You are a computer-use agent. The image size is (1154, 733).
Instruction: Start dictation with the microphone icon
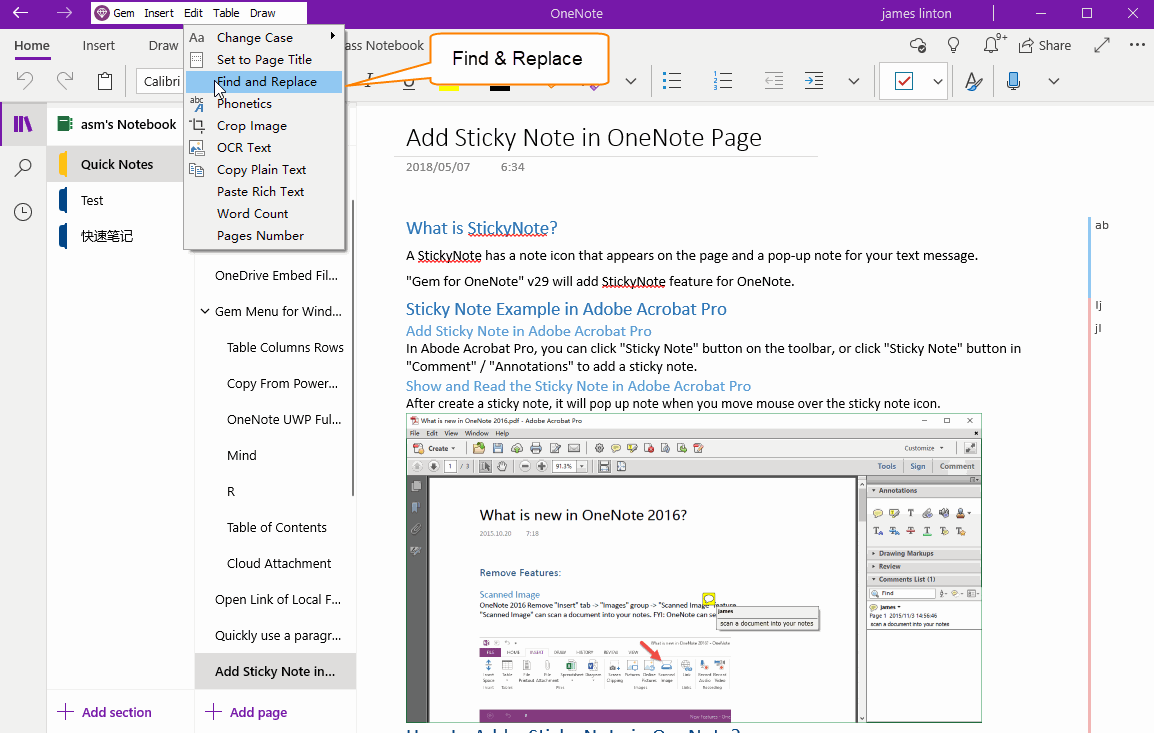1013,81
